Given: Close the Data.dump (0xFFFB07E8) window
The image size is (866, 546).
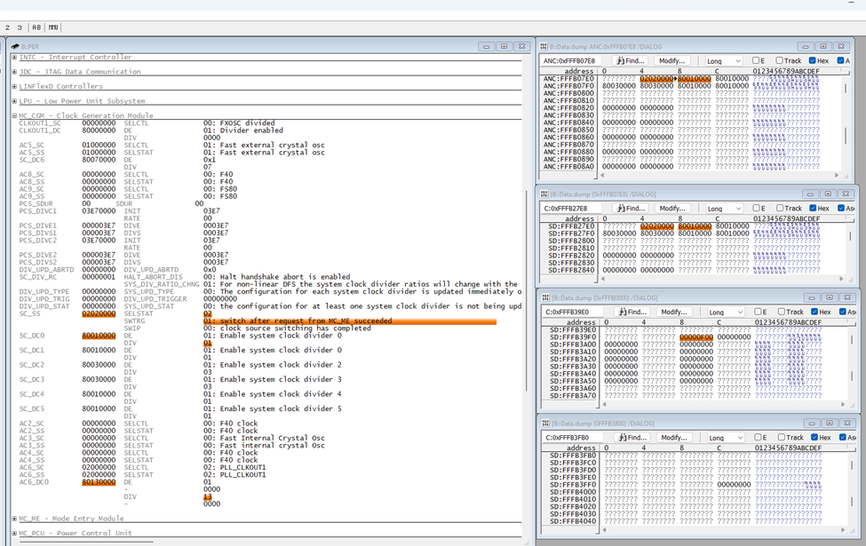Looking at the screenshot, I should (846, 194).
